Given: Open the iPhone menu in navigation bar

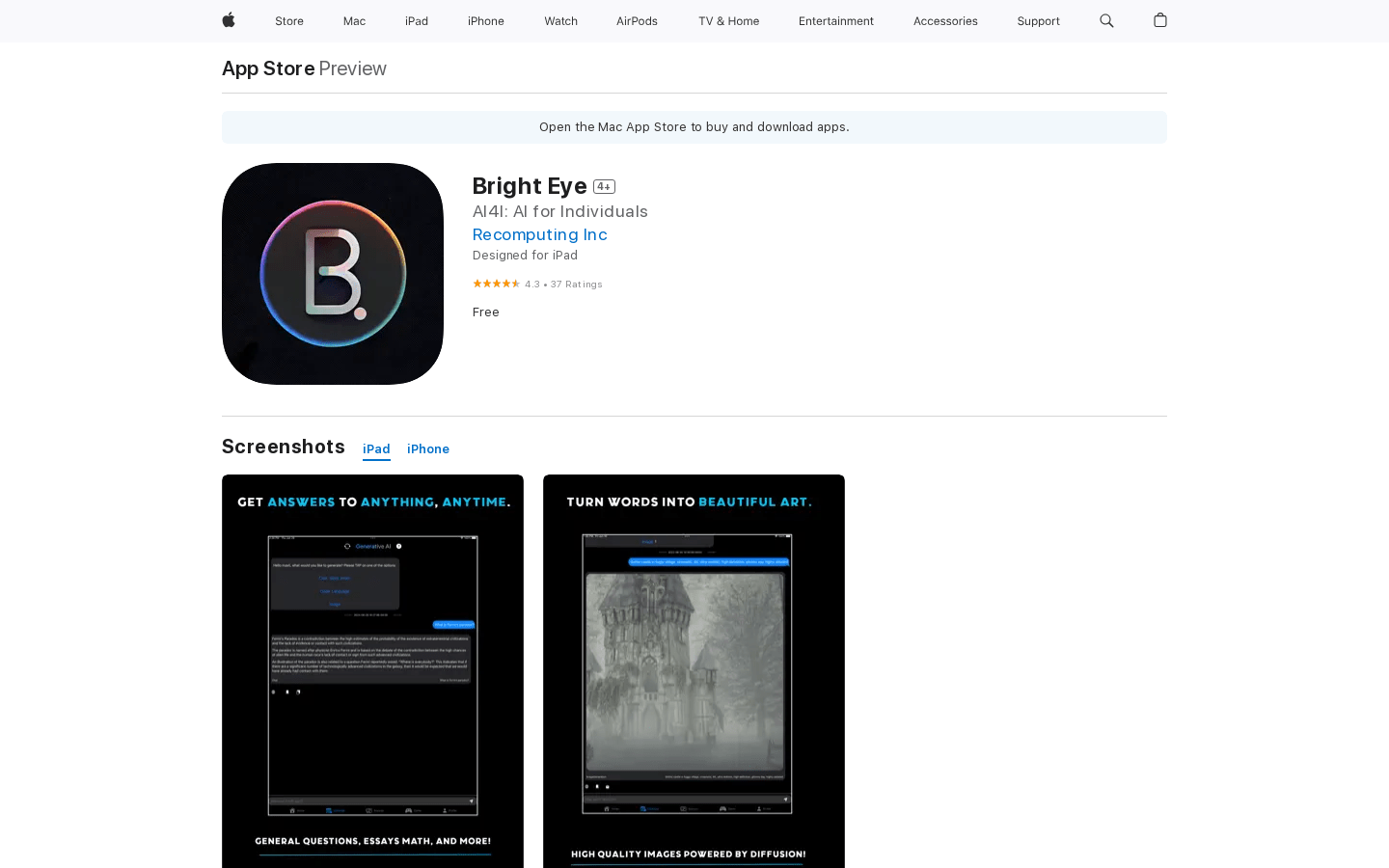Looking at the screenshot, I should pos(486,21).
